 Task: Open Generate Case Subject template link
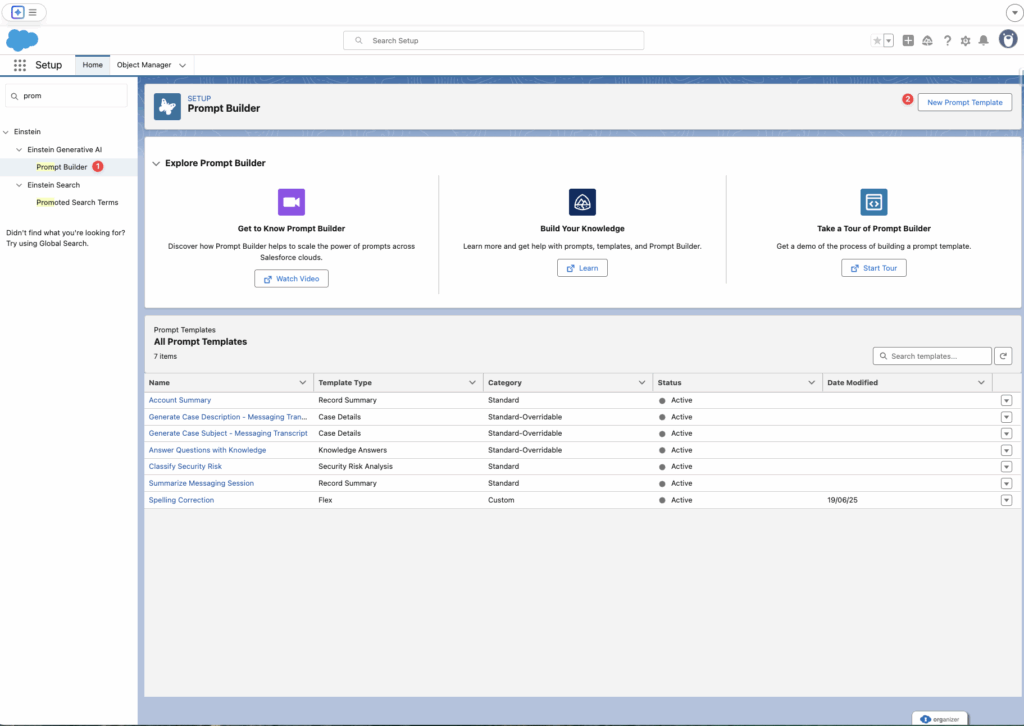[x=228, y=434]
